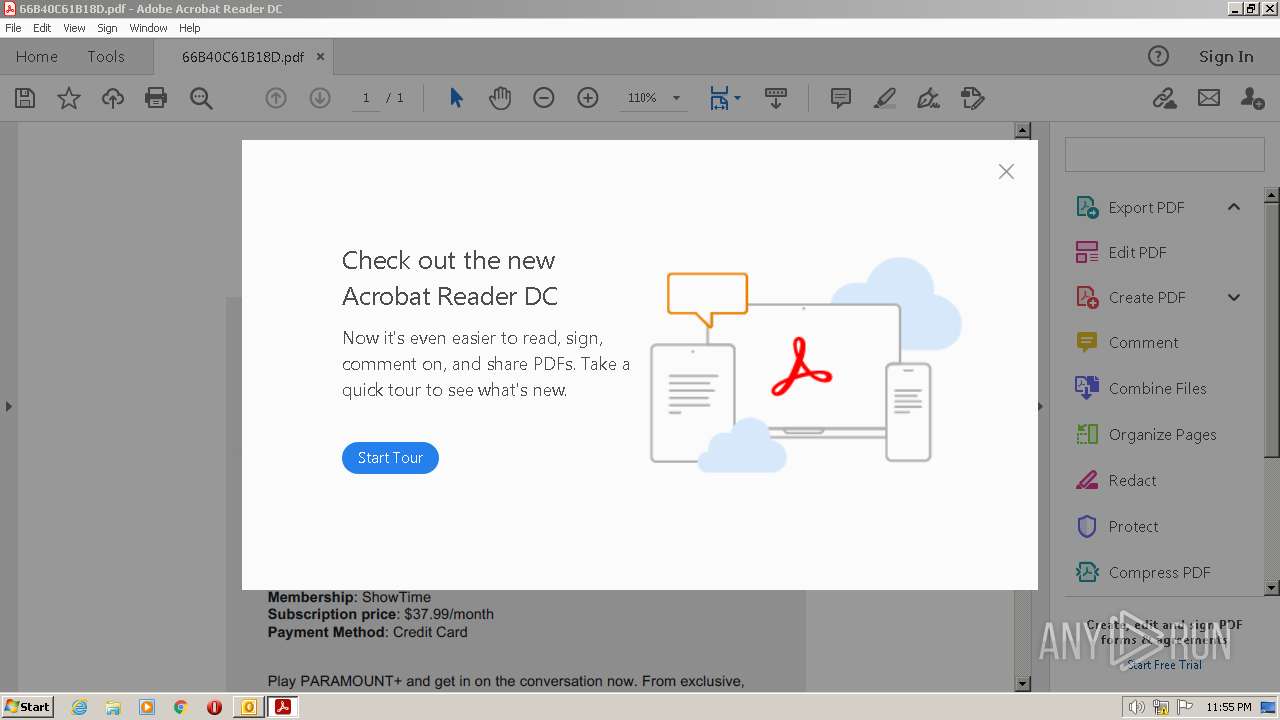Close the Acrobat Reader DC tour dialog

coord(1006,172)
